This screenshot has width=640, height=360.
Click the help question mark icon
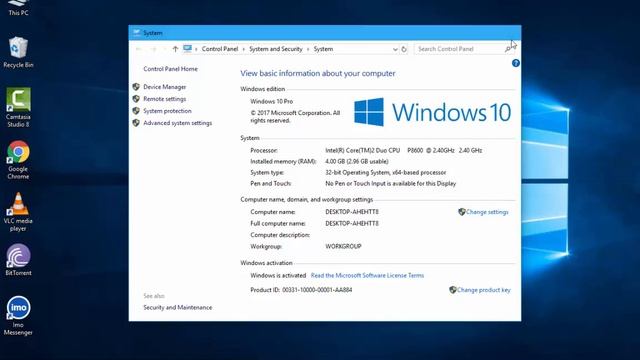point(516,63)
